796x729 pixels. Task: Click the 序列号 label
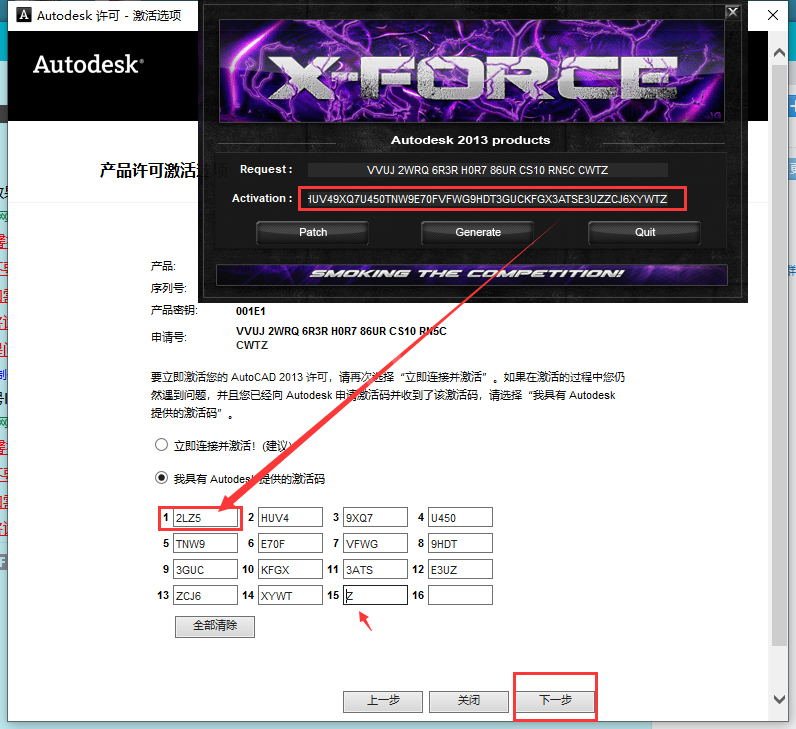pyautogui.click(x=169, y=288)
